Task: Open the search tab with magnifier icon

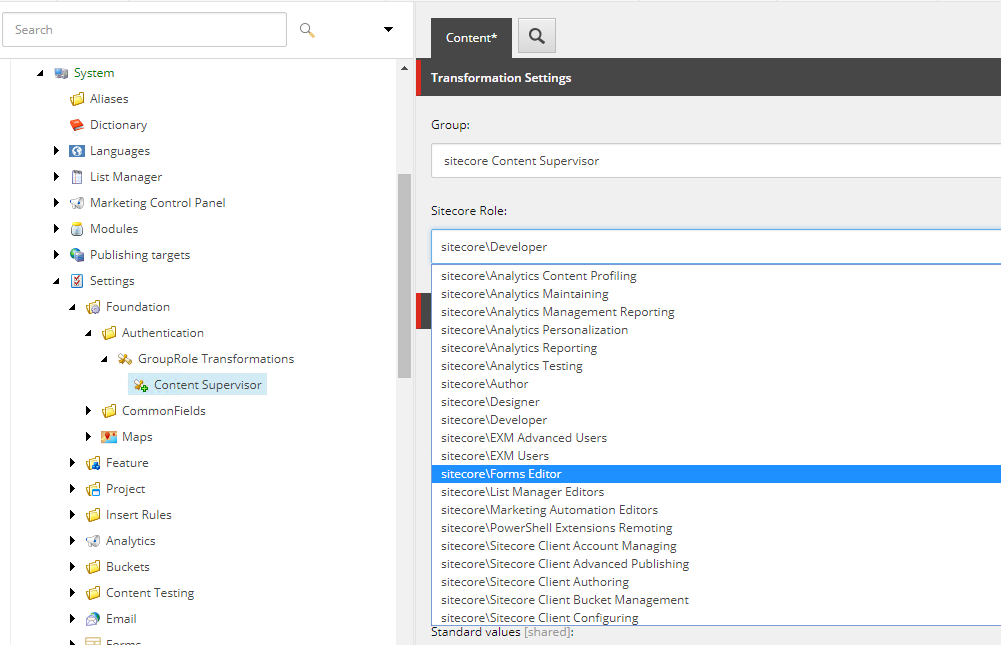Action: coord(537,36)
